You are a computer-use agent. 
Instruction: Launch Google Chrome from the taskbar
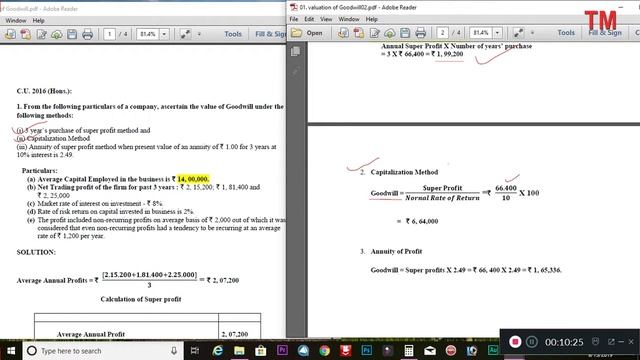click(324, 351)
